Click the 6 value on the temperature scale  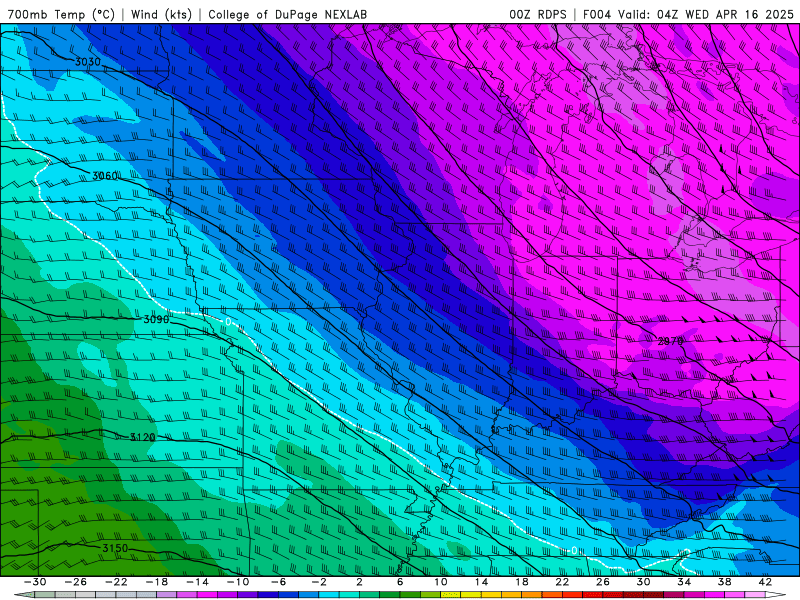coord(400,582)
